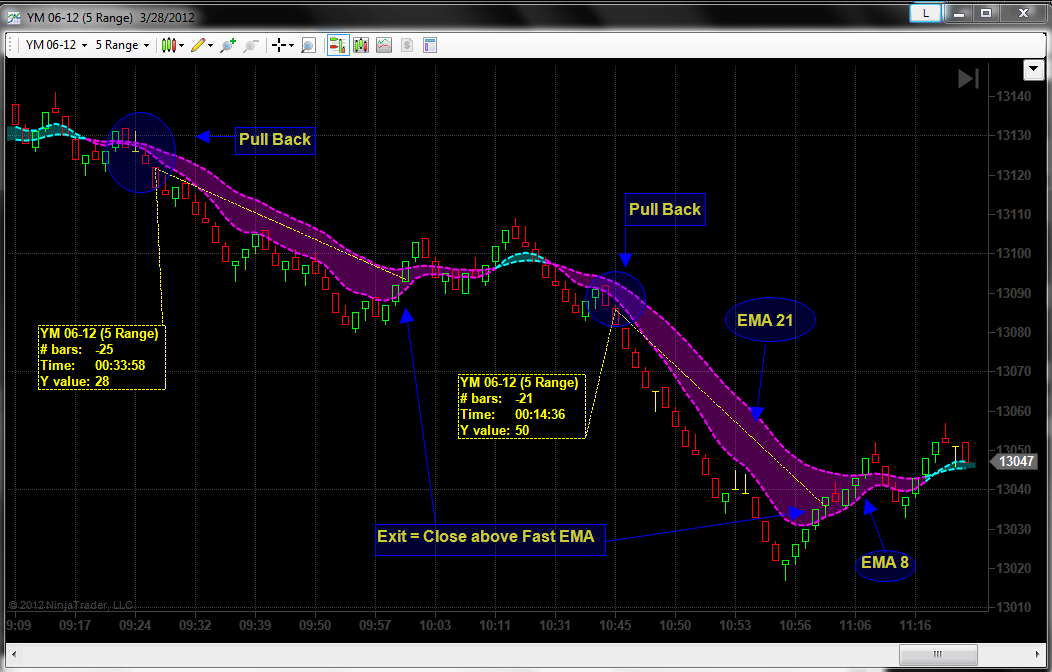The width and height of the screenshot is (1052, 672).
Task: Select the Pull Back label near 10:45
Action: click(665, 209)
